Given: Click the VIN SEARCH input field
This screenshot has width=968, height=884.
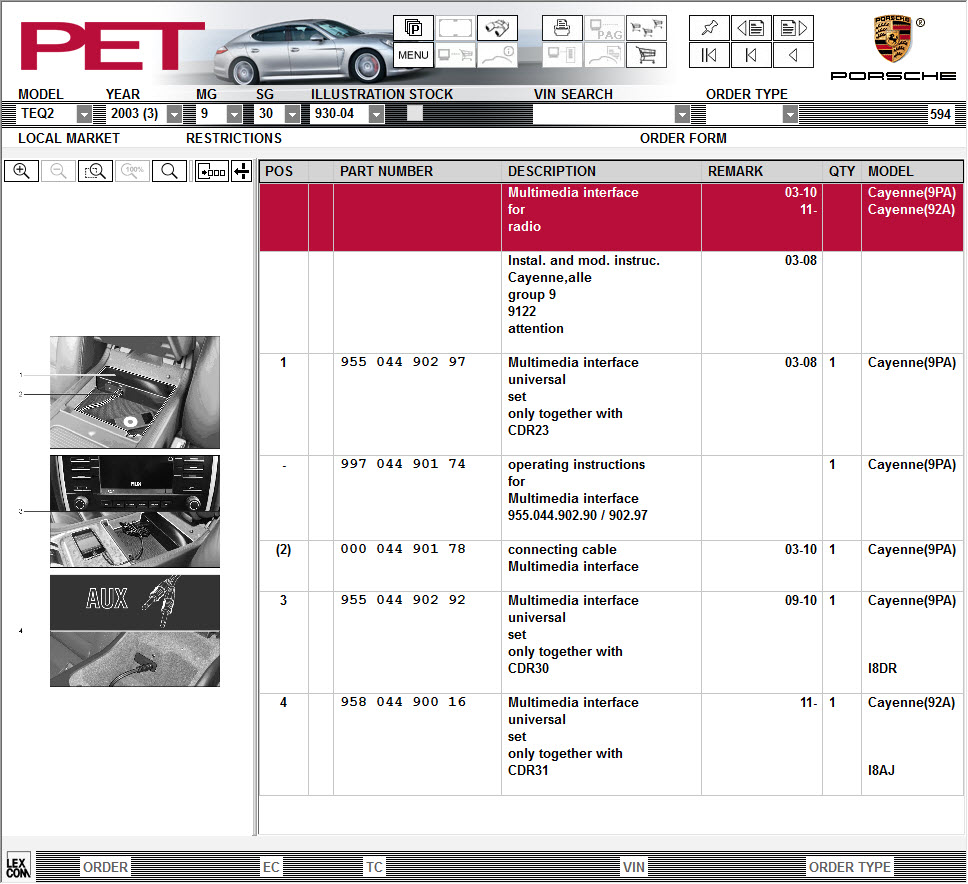Looking at the screenshot, I should point(604,114).
